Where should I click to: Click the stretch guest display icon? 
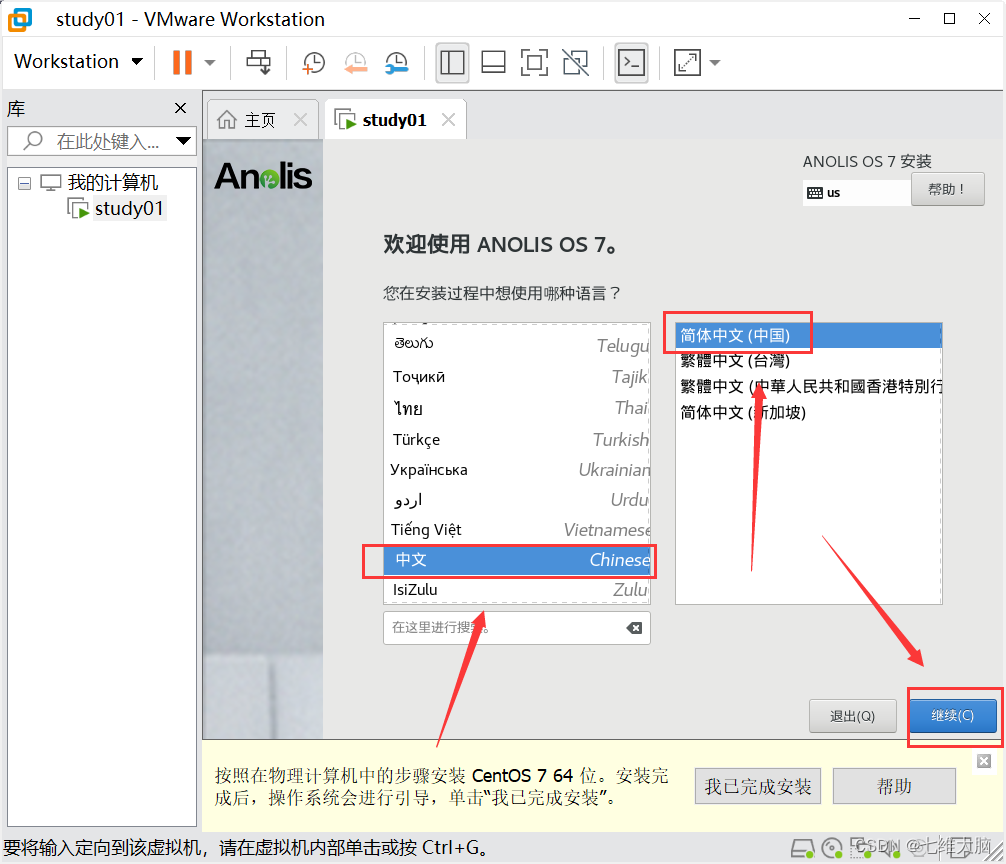687,63
